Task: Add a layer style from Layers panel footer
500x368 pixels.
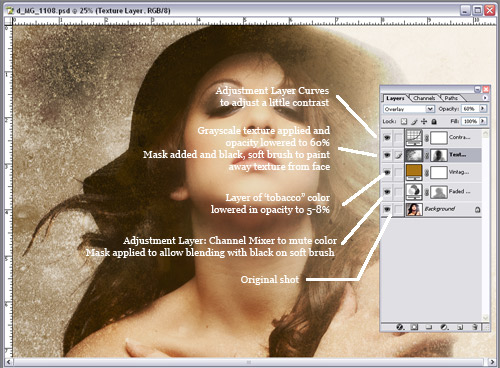Action: click(x=400, y=327)
